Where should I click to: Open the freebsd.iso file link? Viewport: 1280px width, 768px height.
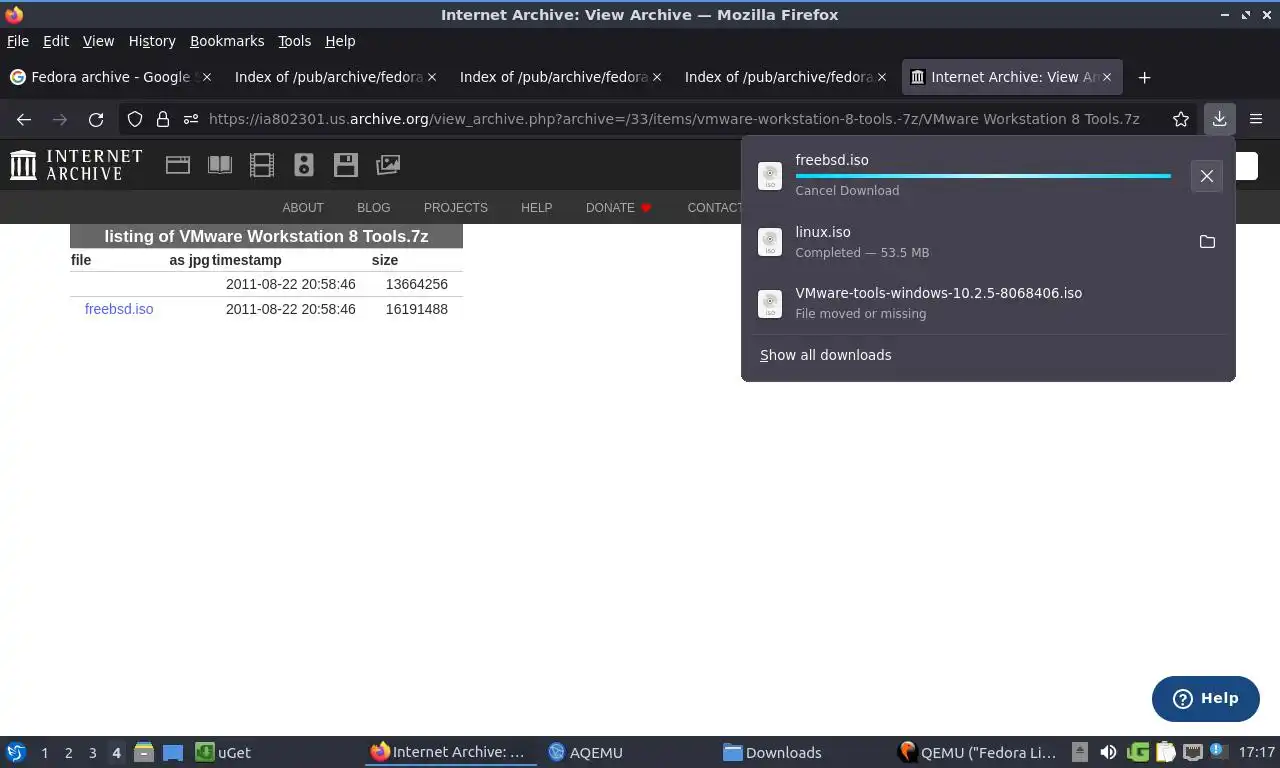tap(119, 309)
